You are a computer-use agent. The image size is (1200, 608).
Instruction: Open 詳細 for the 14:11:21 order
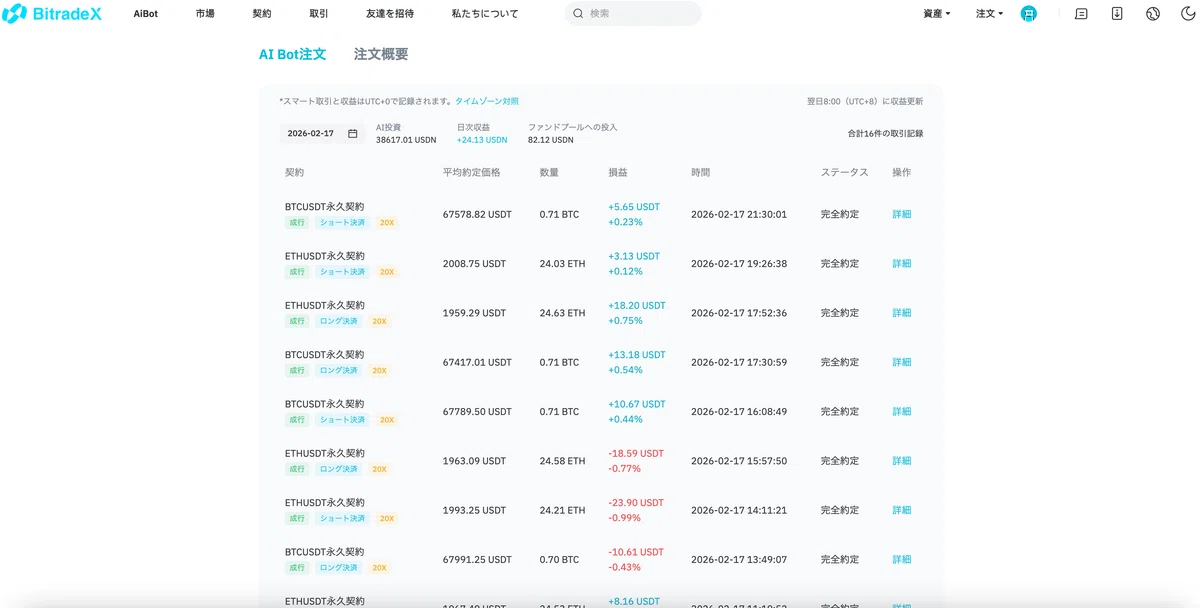pyautogui.click(x=902, y=510)
